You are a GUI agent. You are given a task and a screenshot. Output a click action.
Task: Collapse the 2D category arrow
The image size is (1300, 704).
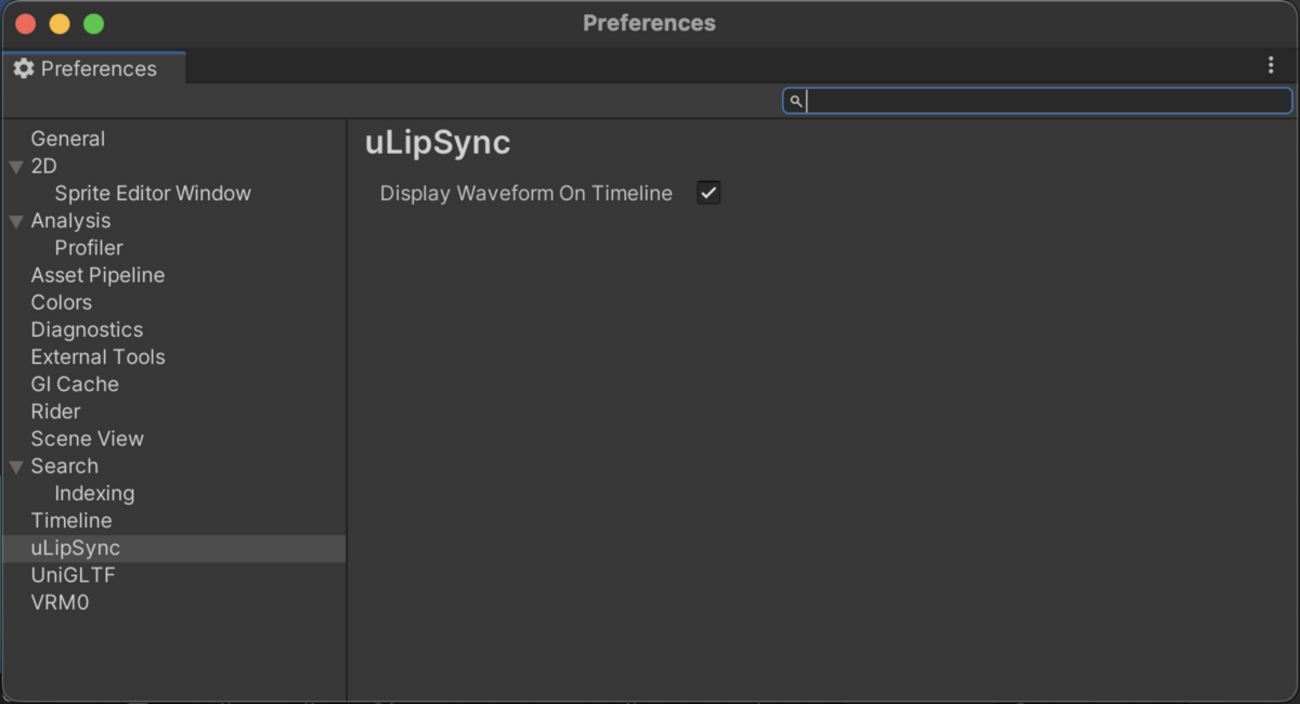tap(17, 167)
